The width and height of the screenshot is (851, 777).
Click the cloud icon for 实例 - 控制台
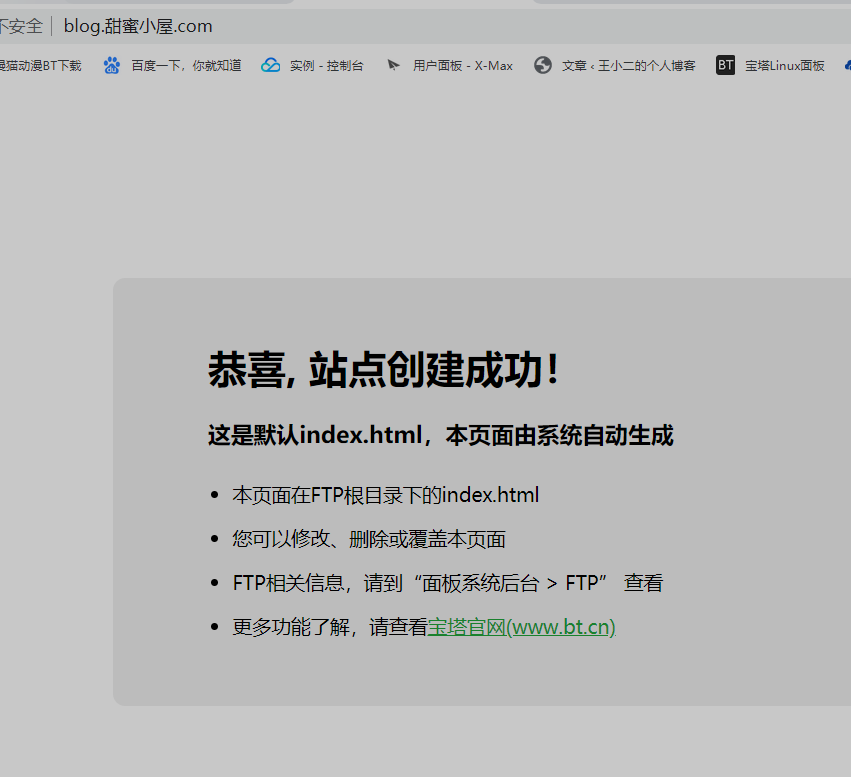pos(270,66)
